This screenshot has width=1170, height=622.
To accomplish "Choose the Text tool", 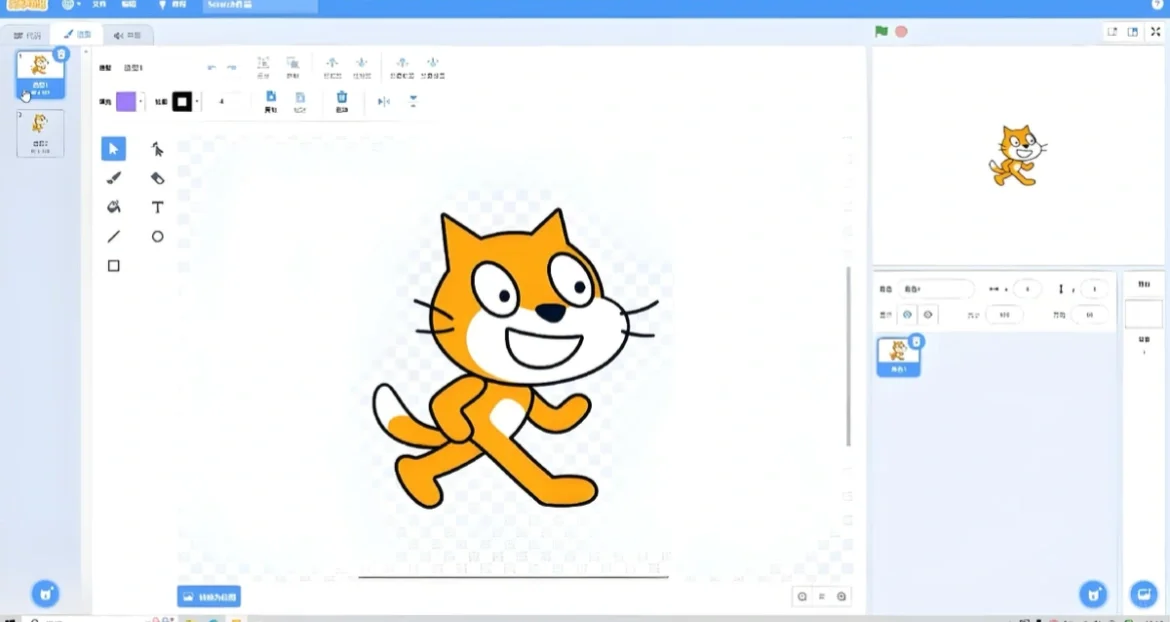I will pyautogui.click(x=155, y=207).
